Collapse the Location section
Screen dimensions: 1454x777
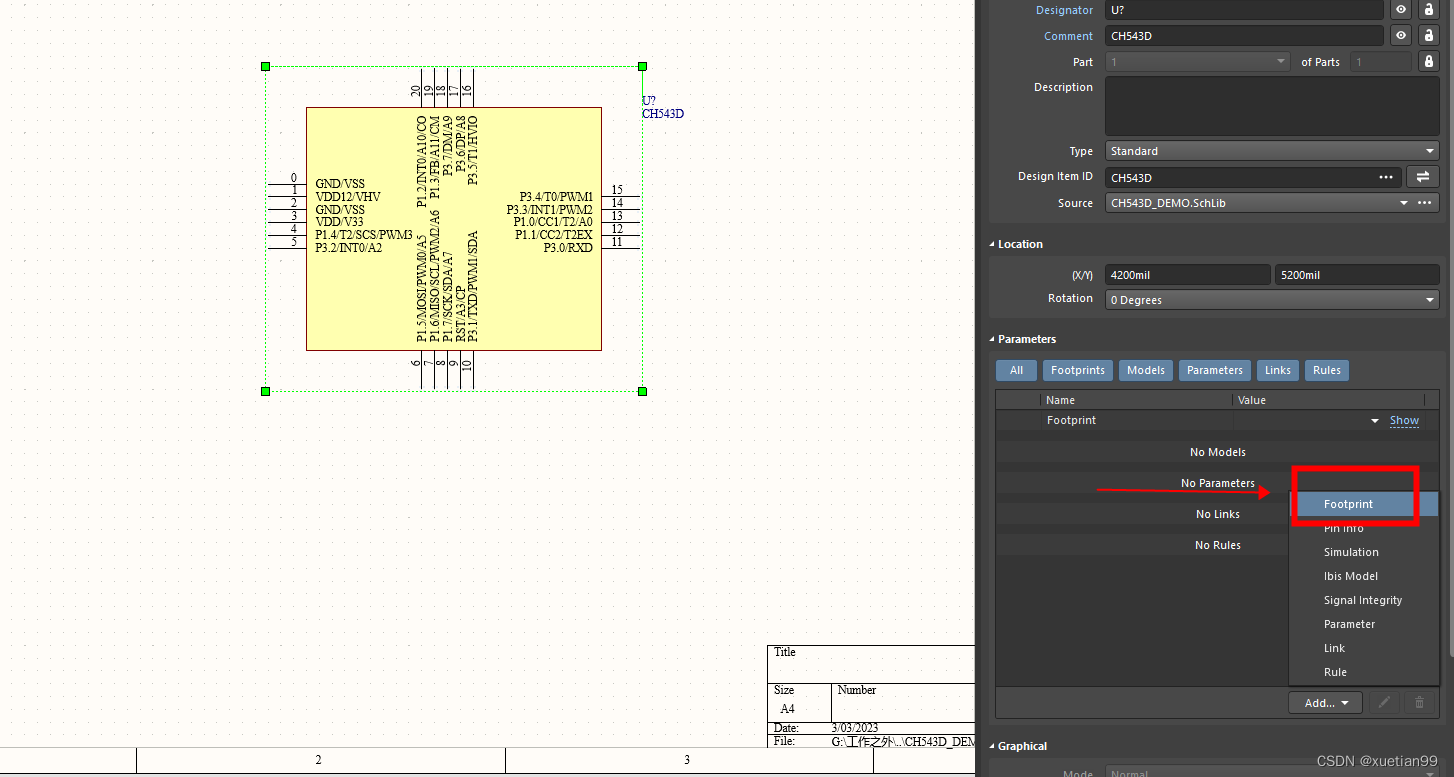coord(992,244)
